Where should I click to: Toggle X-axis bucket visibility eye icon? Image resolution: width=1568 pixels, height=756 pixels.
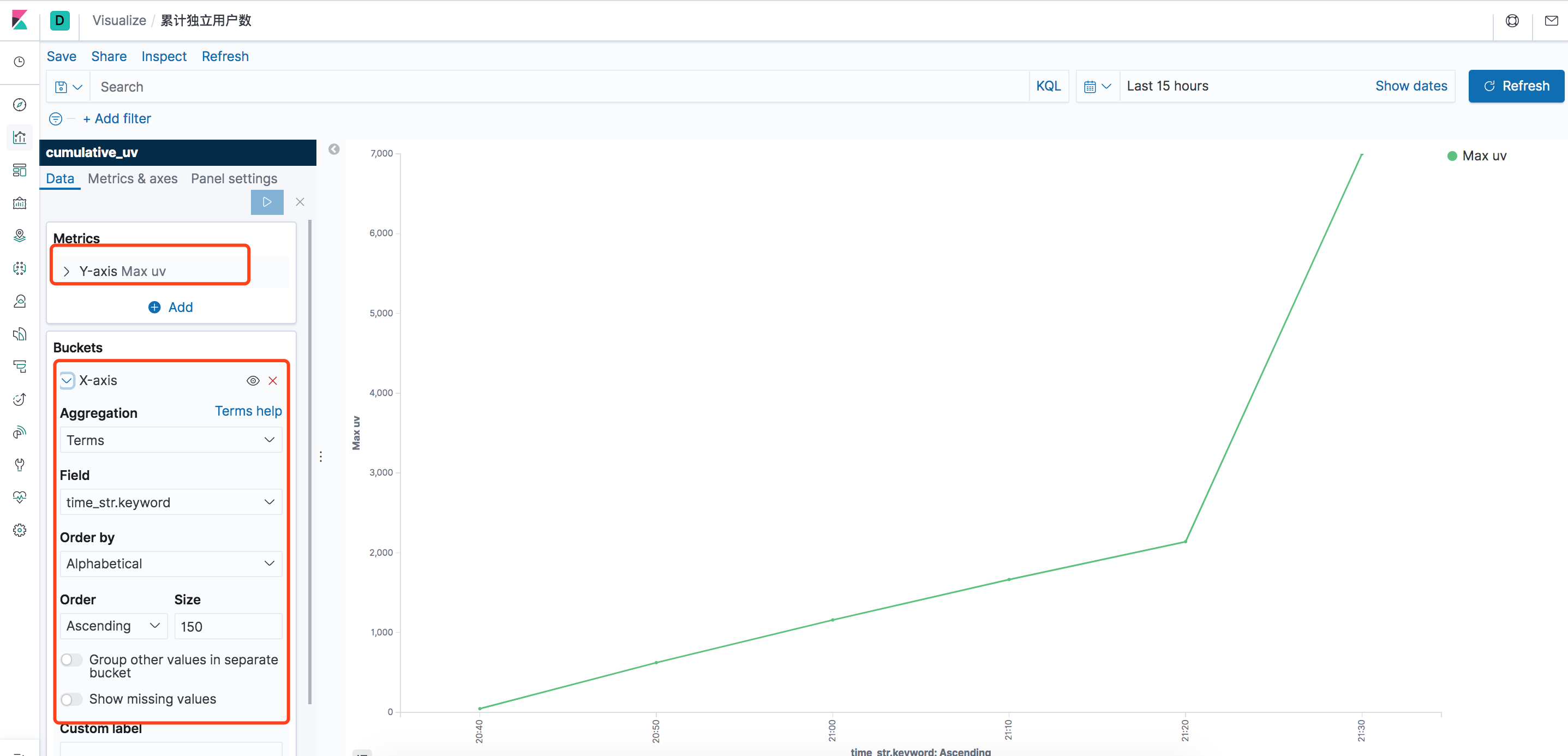(254, 380)
